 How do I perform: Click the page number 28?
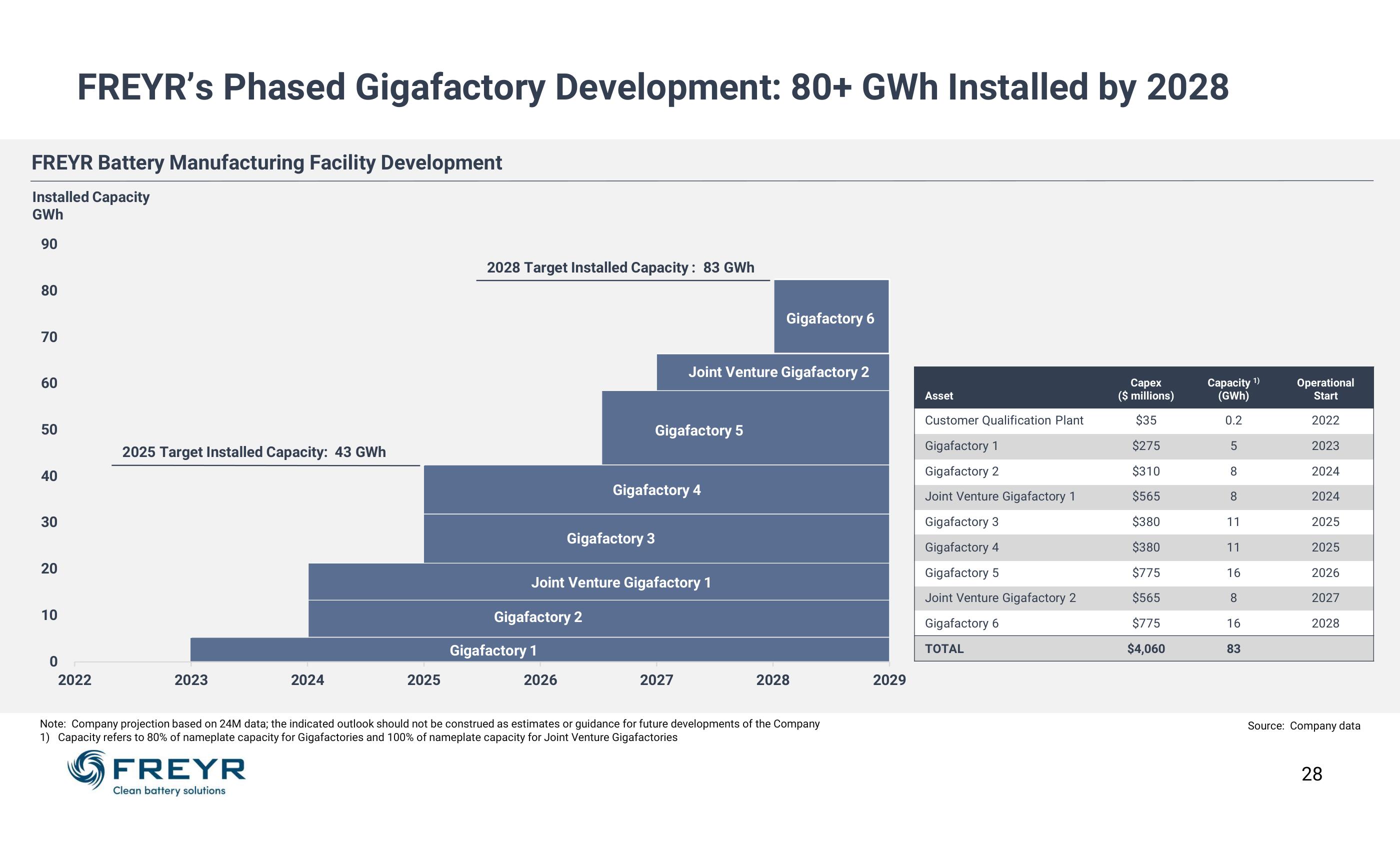pyautogui.click(x=1312, y=774)
